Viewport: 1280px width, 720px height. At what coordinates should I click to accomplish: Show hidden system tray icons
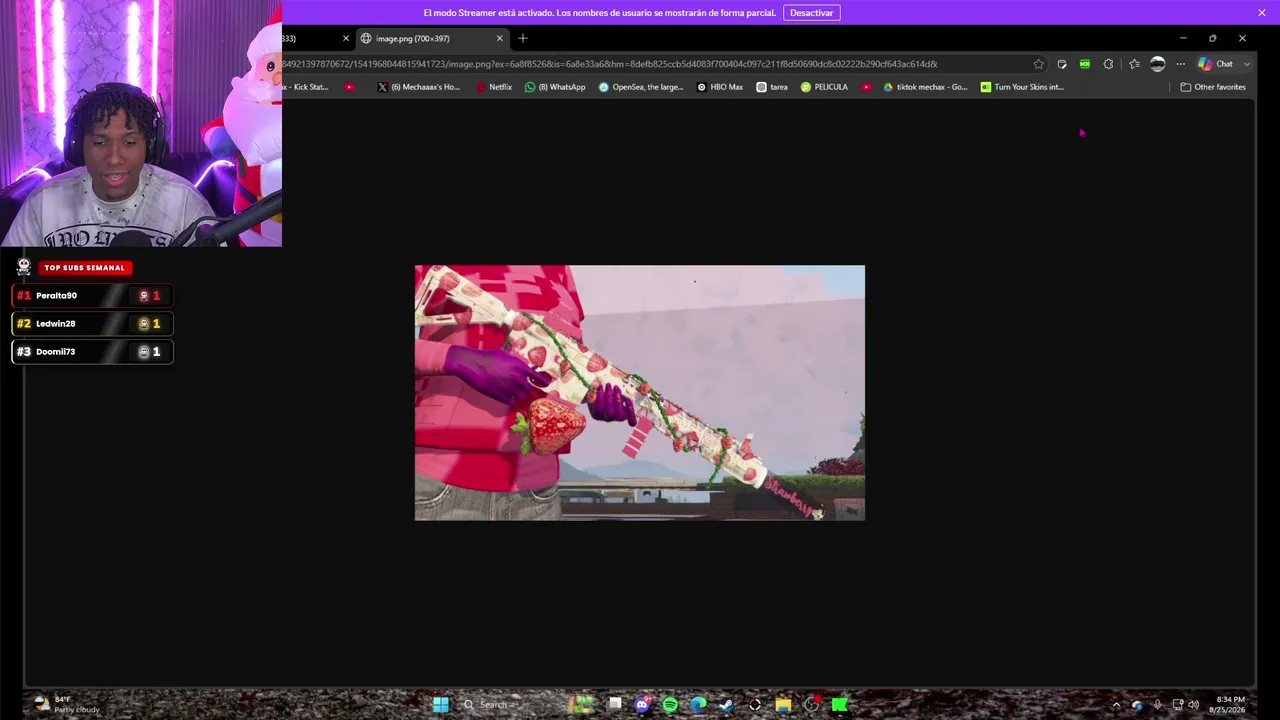pyautogui.click(x=1116, y=705)
